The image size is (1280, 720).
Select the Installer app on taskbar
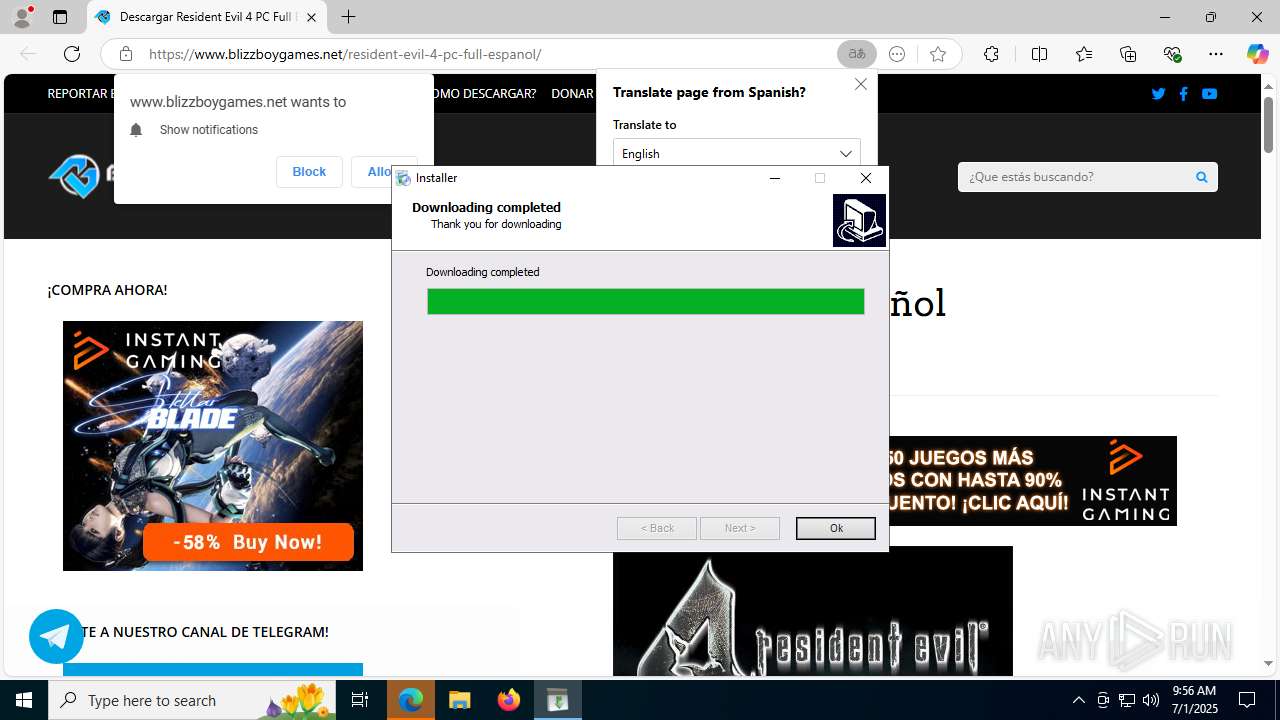click(x=558, y=700)
